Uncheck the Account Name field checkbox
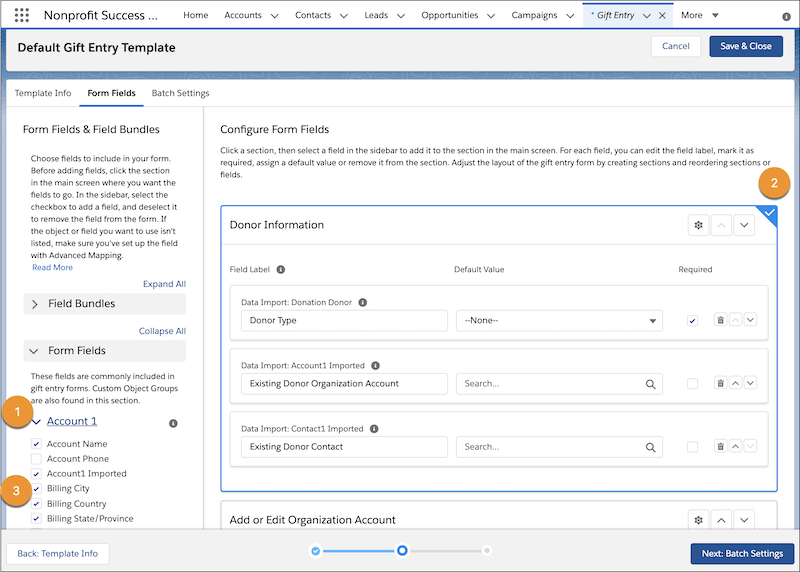This screenshot has height=572, width=800. (36, 444)
